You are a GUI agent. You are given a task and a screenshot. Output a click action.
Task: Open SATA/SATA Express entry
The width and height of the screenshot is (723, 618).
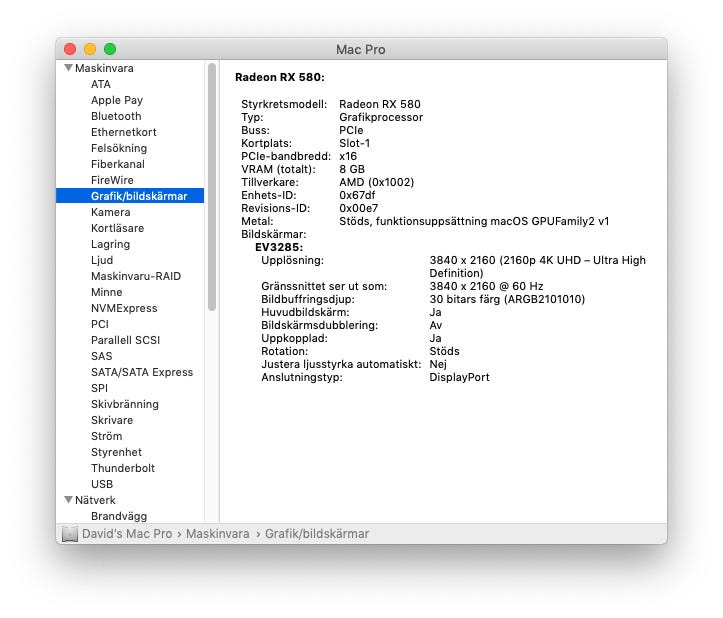141,372
